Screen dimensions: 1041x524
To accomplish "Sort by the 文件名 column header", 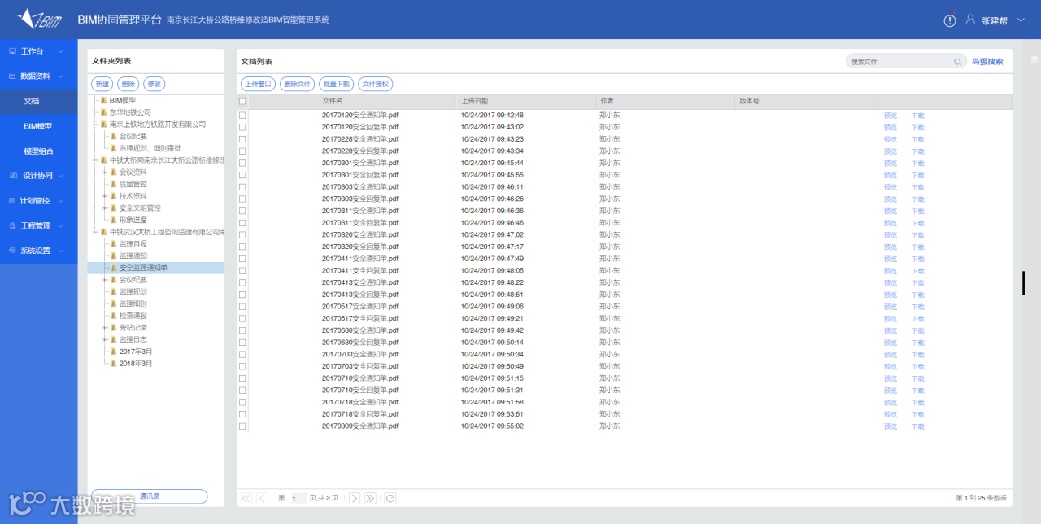I will [x=333, y=102].
